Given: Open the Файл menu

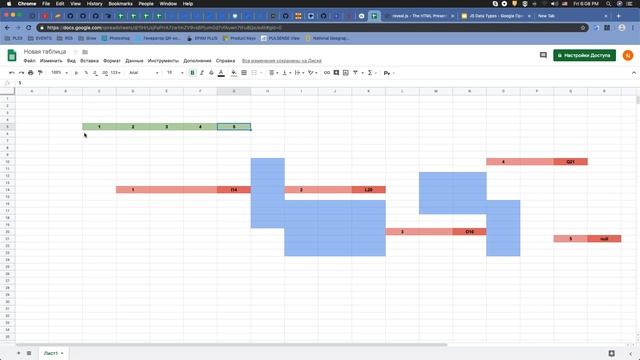Looking at the screenshot, I should pos(29,61).
